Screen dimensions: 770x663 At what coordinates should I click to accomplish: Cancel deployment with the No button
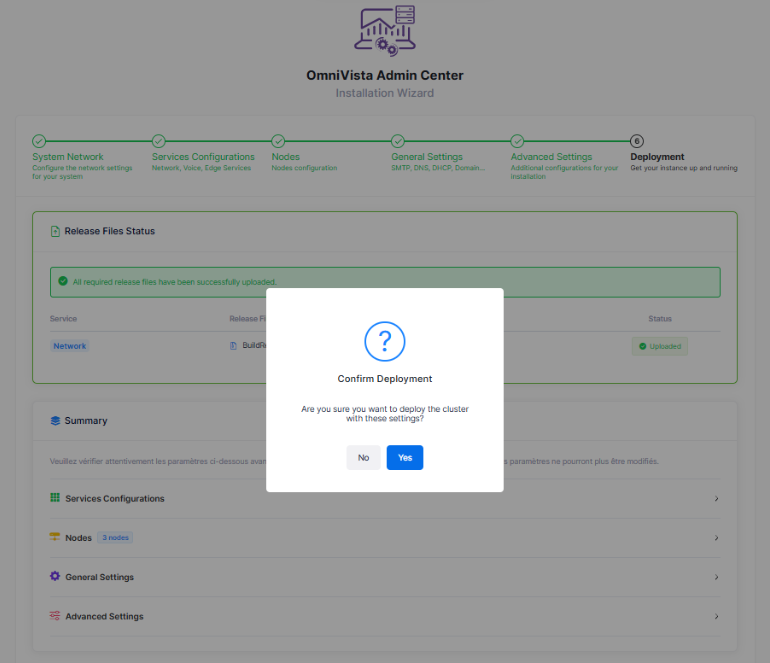[363, 457]
